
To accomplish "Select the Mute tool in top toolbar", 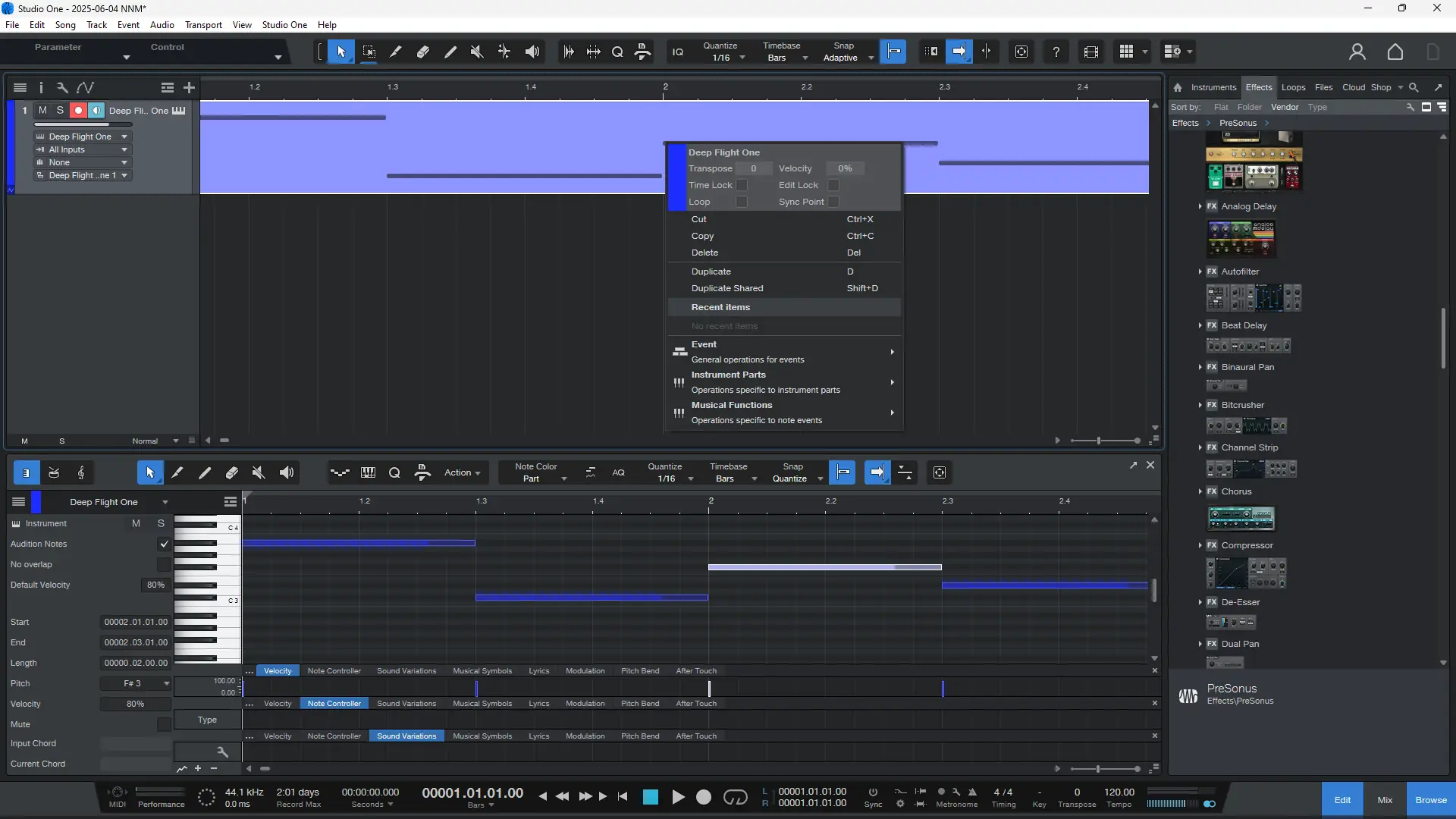I will pos(477,52).
